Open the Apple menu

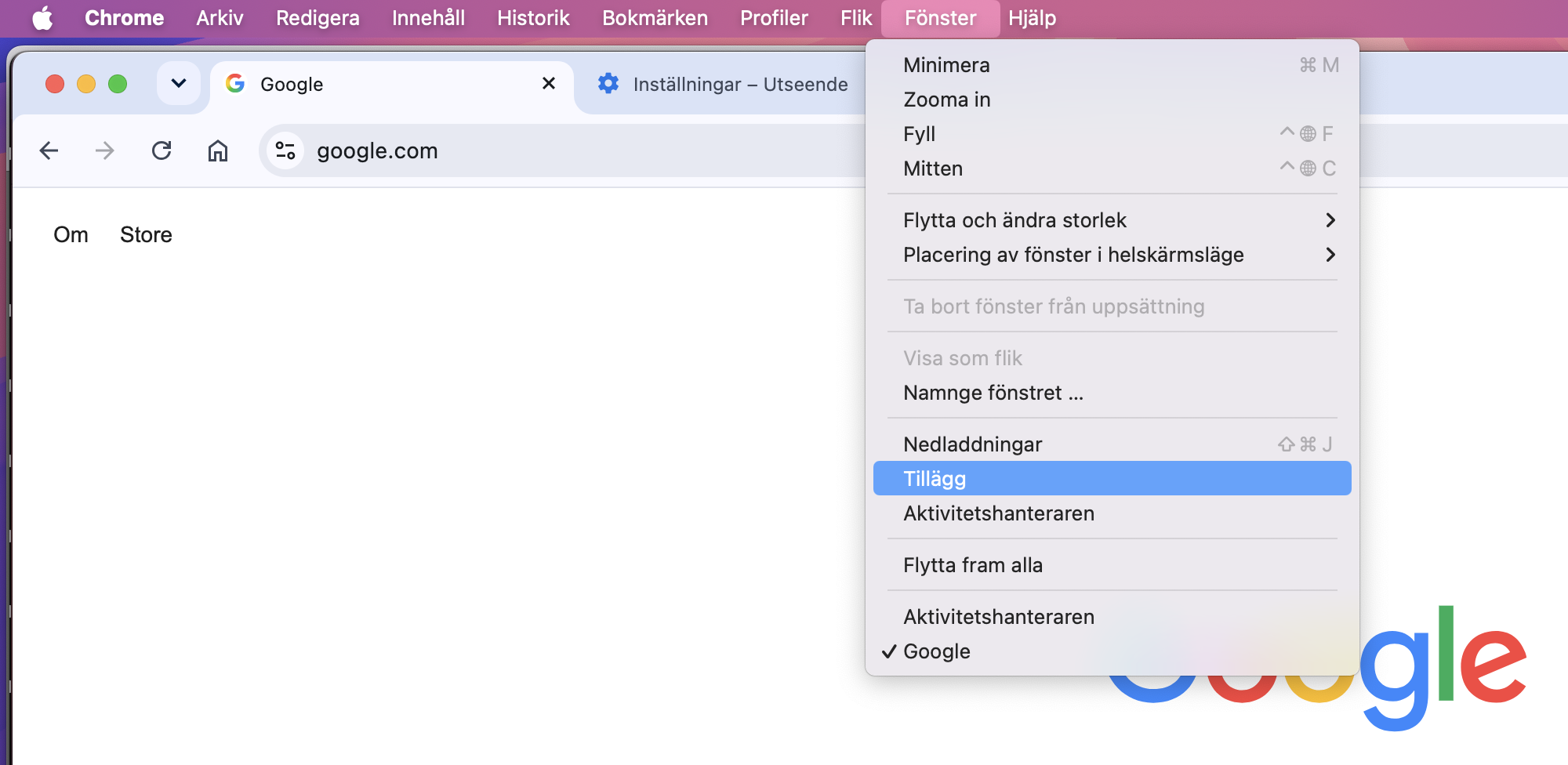tap(42, 18)
